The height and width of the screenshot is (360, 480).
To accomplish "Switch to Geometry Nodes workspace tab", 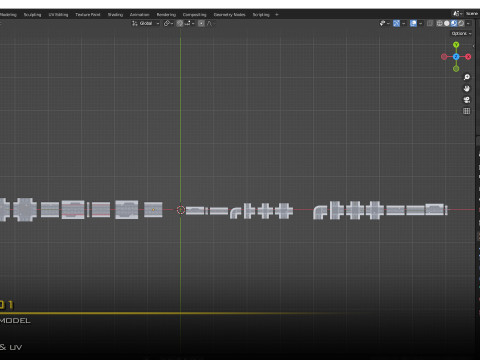I will tap(229, 15).
